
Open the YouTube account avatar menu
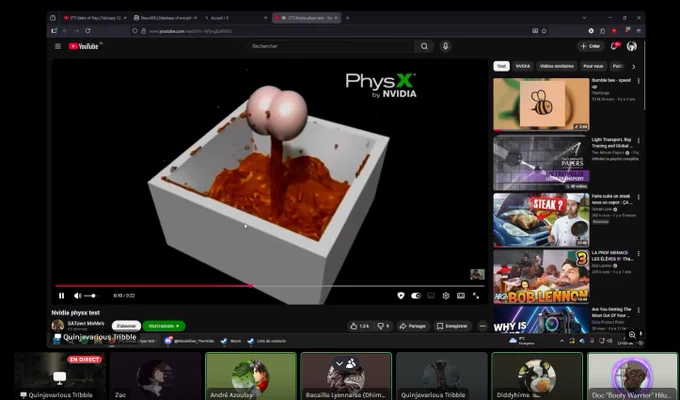coord(632,46)
